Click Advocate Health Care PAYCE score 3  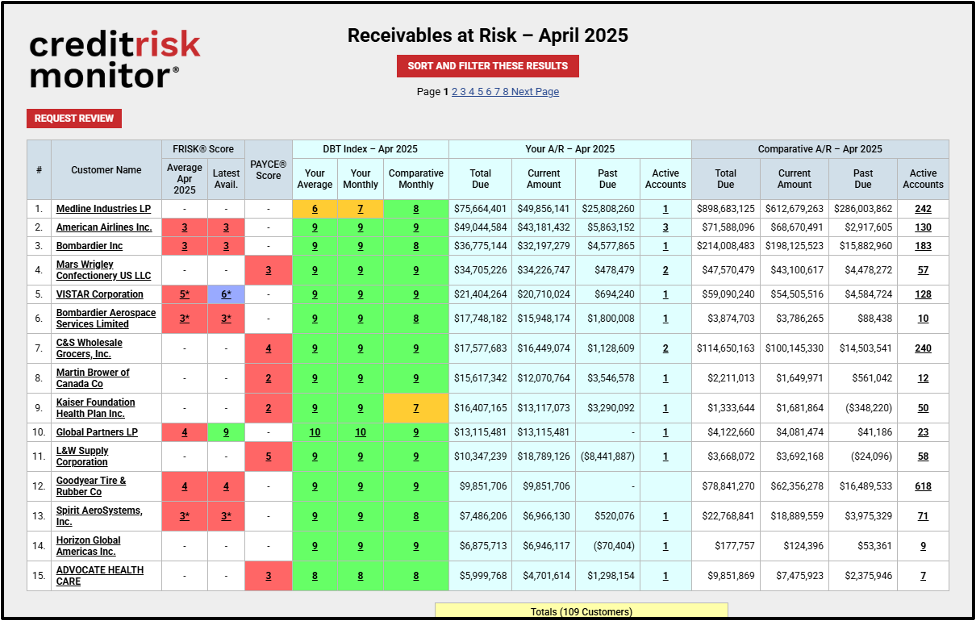tap(268, 576)
